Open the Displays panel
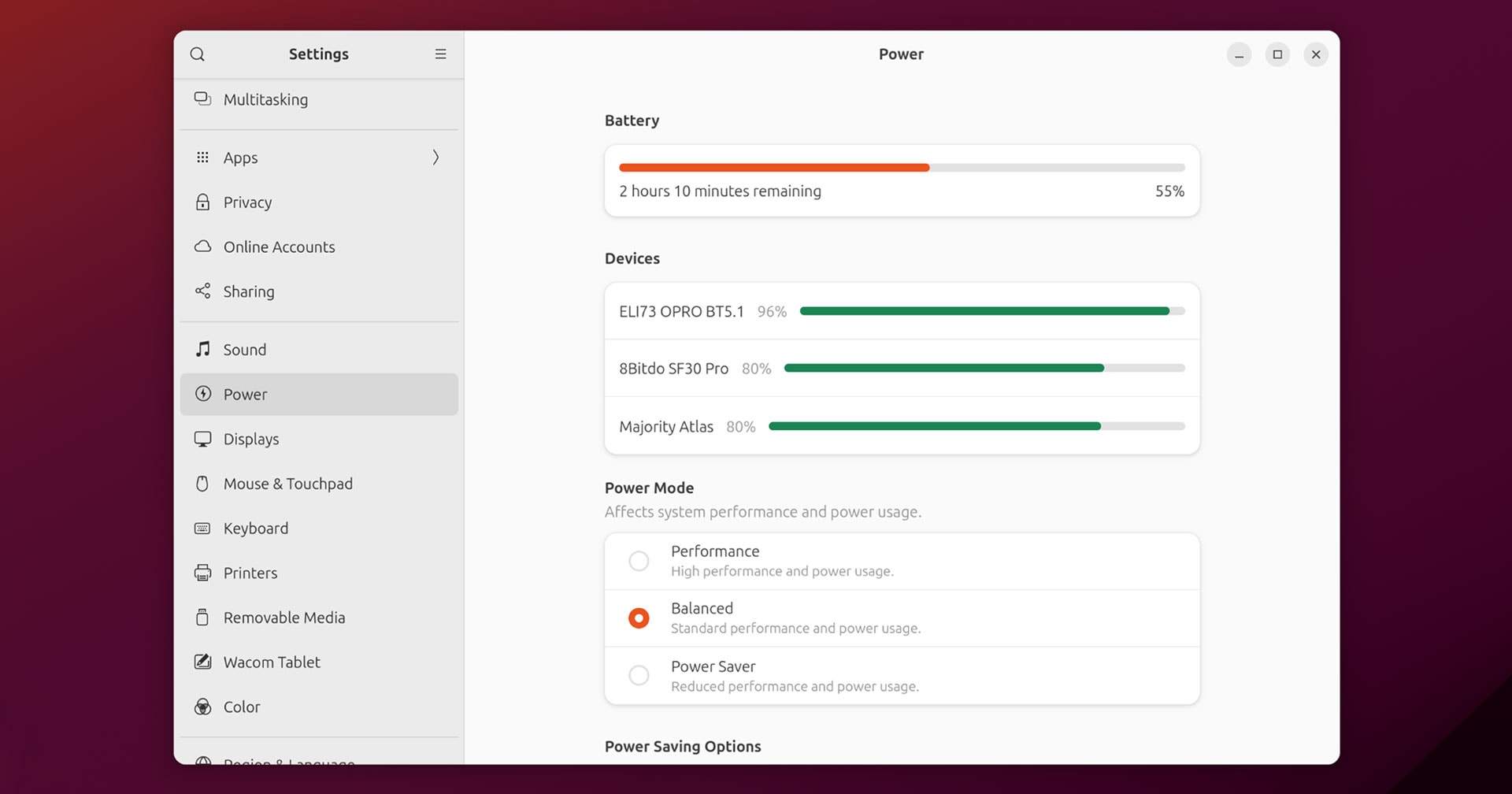Viewport: 1512px width, 794px height. [x=319, y=439]
